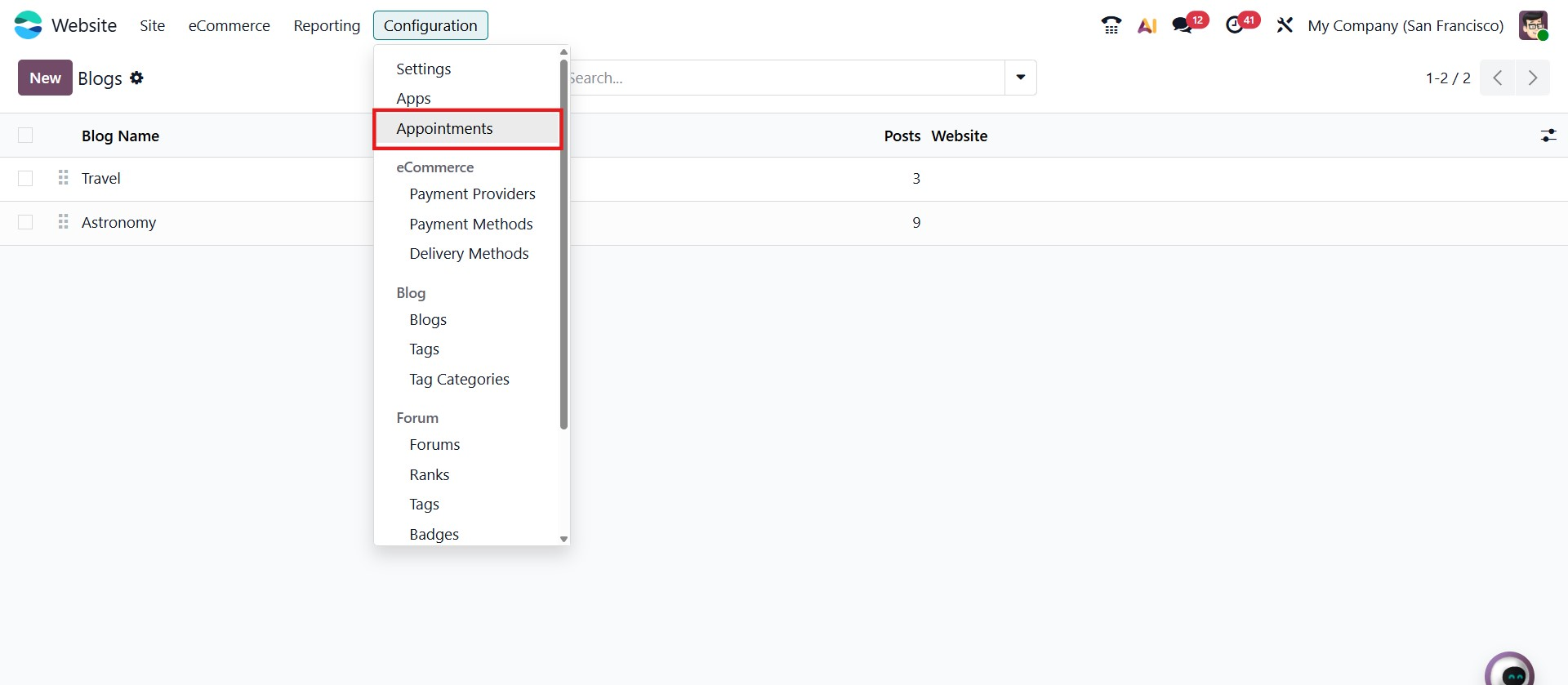Image resolution: width=1568 pixels, height=685 pixels.
Task: Expand the search options dropdown arrow
Action: point(1020,78)
